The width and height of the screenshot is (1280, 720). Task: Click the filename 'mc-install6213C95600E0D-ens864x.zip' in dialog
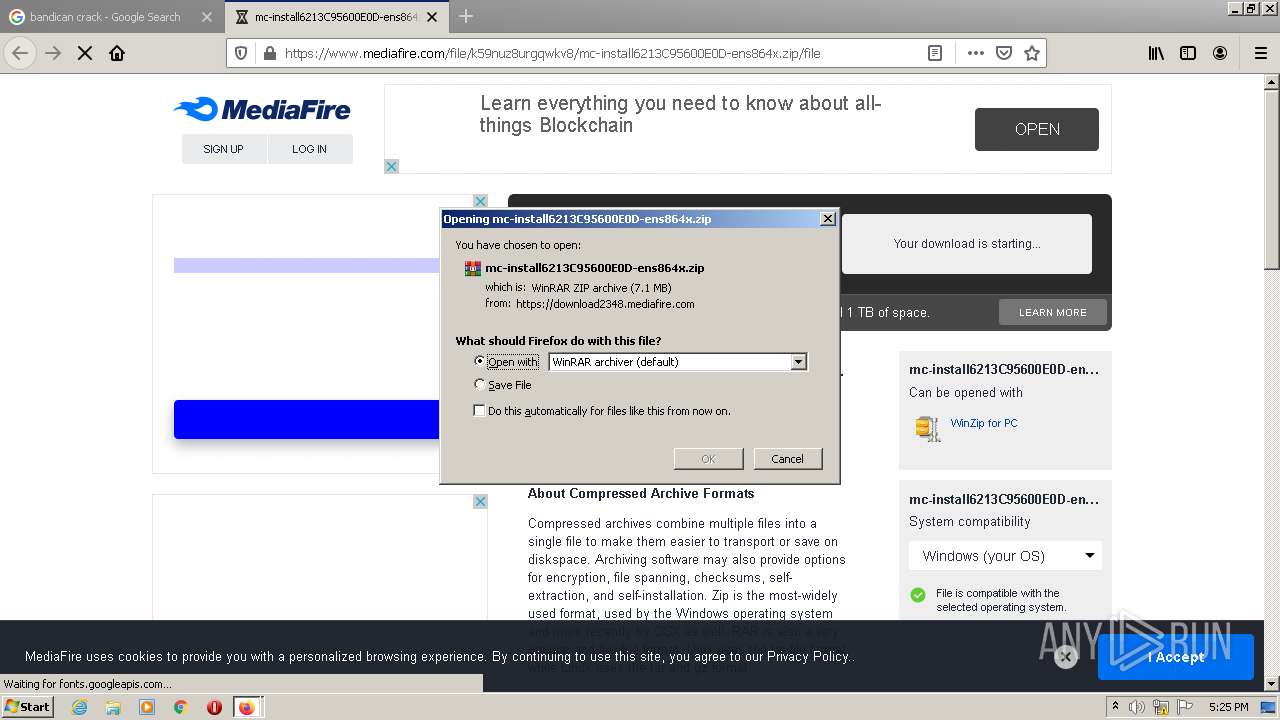595,268
